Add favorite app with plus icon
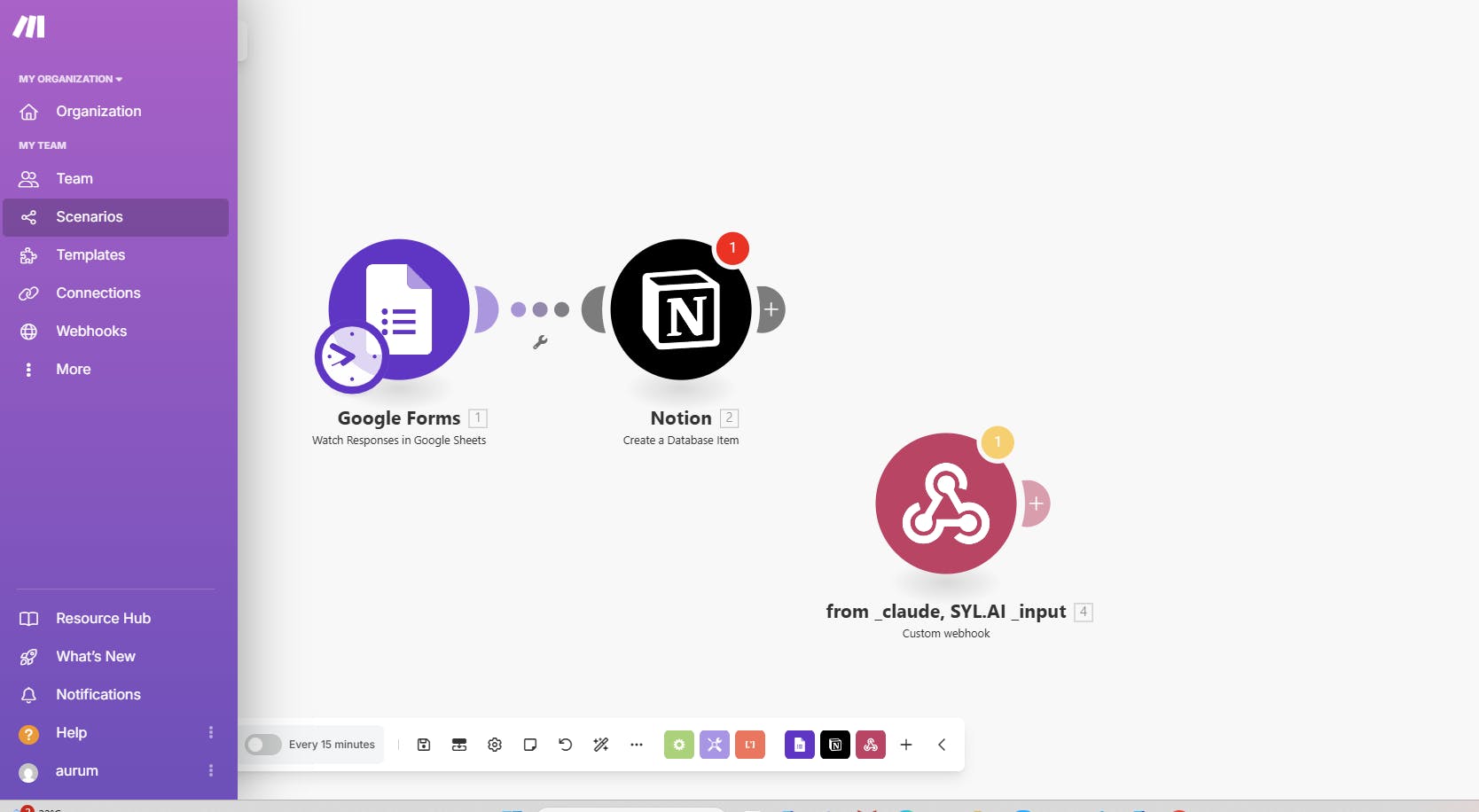 pos(906,745)
